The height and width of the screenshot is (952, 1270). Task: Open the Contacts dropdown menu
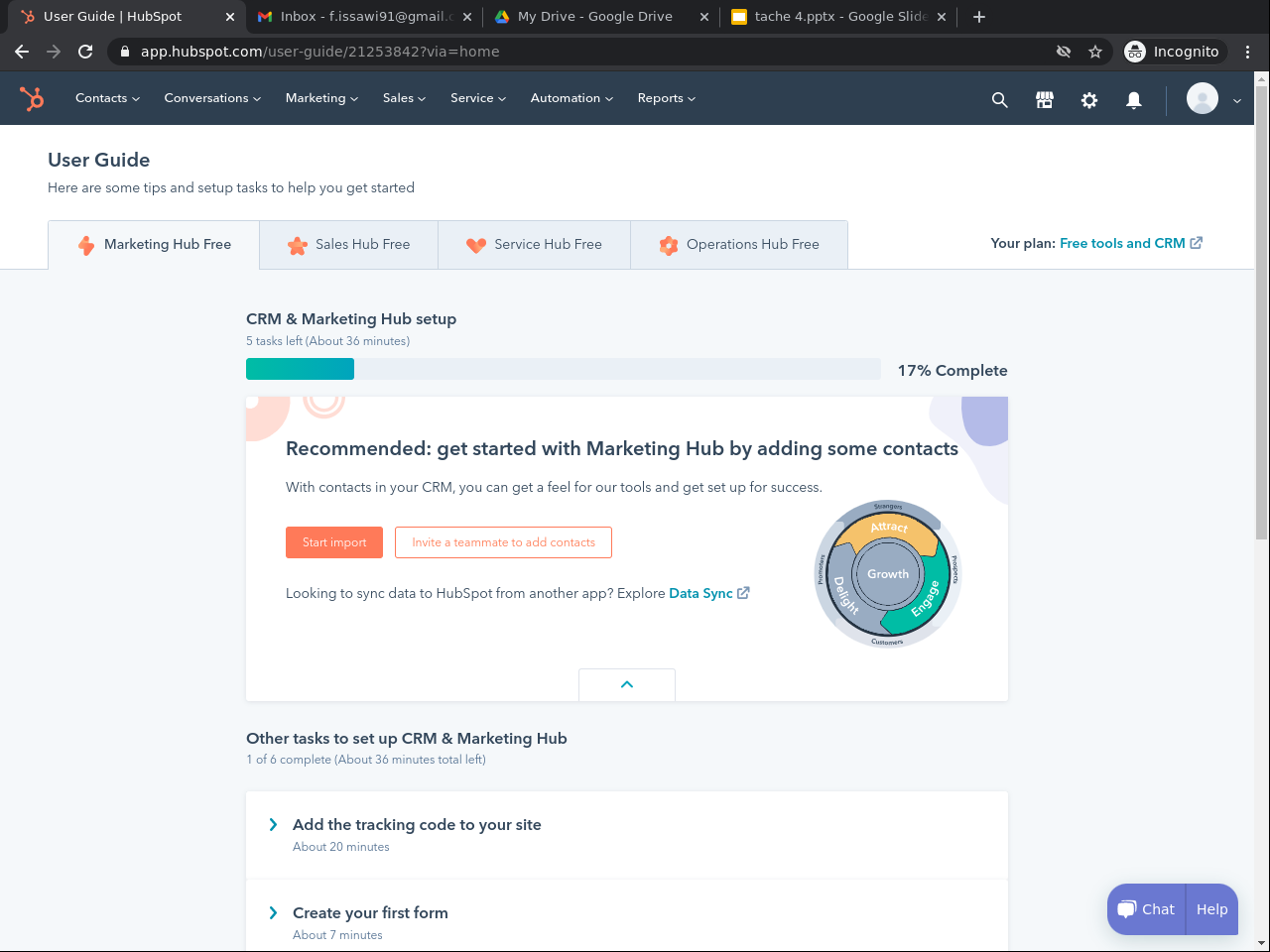(x=107, y=98)
